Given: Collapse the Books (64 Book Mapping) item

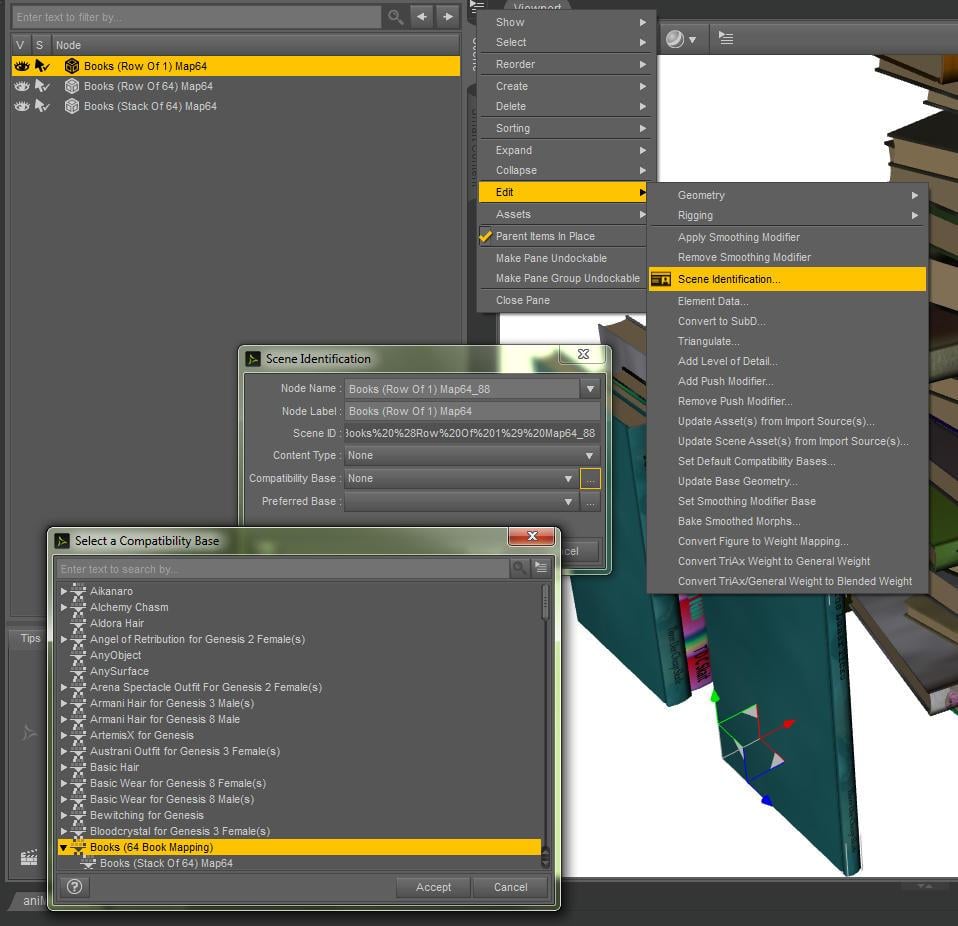Looking at the screenshot, I should pyautogui.click(x=64, y=847).
